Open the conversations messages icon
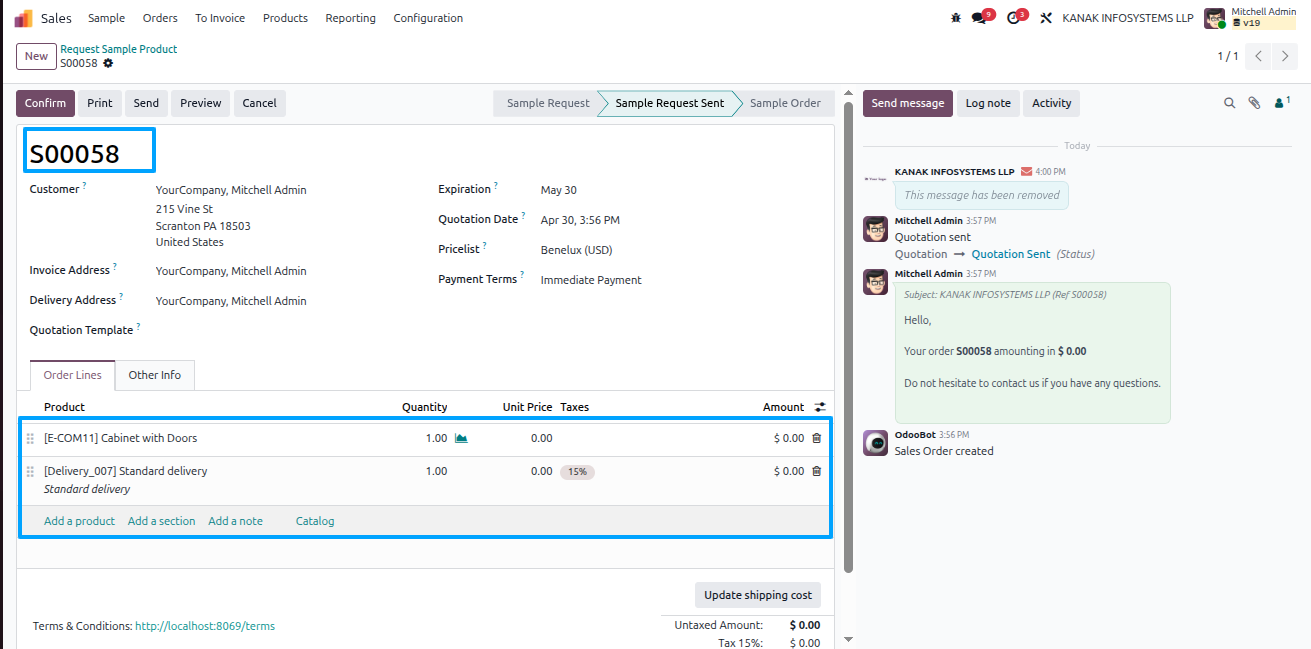Screen dimensions: 1311x649 tap(981, 18)
